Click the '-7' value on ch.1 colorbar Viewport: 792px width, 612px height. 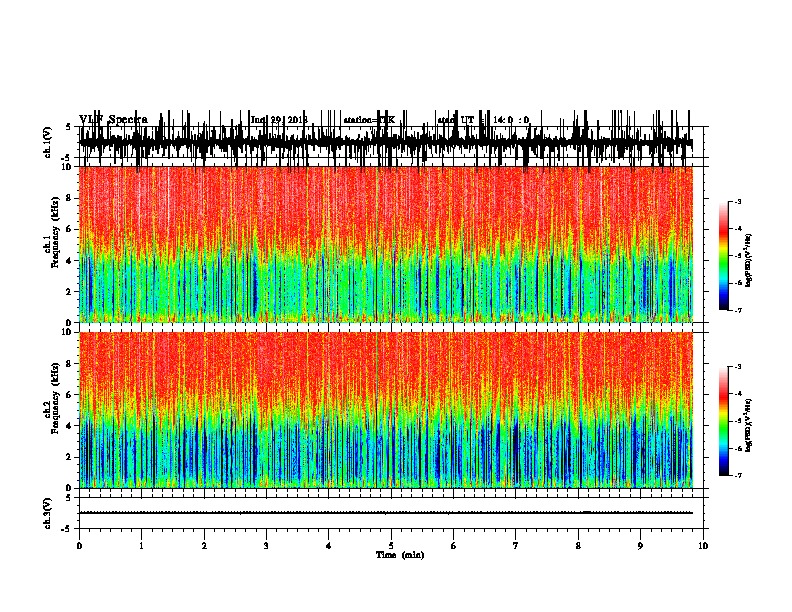click(x=737, y=310)
